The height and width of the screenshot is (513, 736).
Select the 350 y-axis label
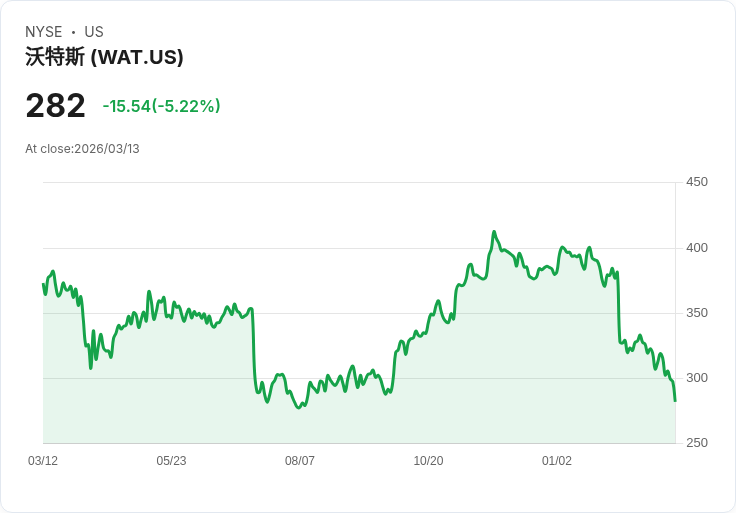coord(696,313)
